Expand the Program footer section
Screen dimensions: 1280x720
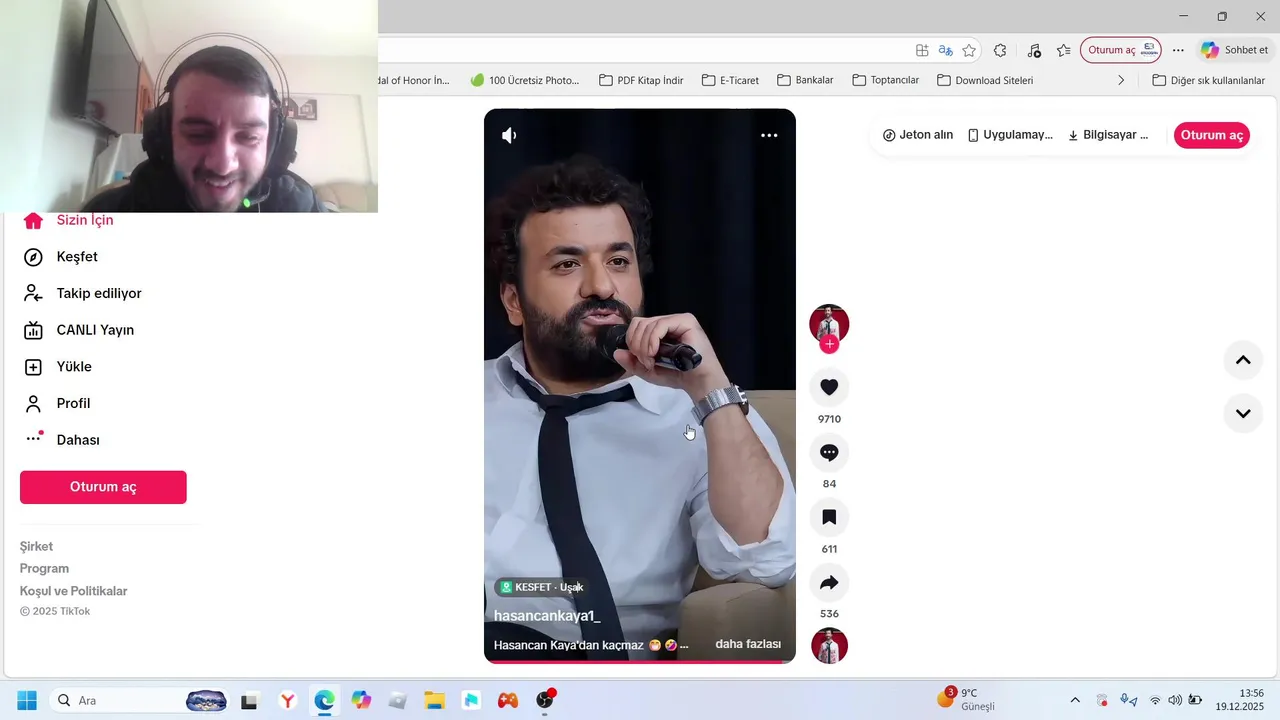[44, 568]
